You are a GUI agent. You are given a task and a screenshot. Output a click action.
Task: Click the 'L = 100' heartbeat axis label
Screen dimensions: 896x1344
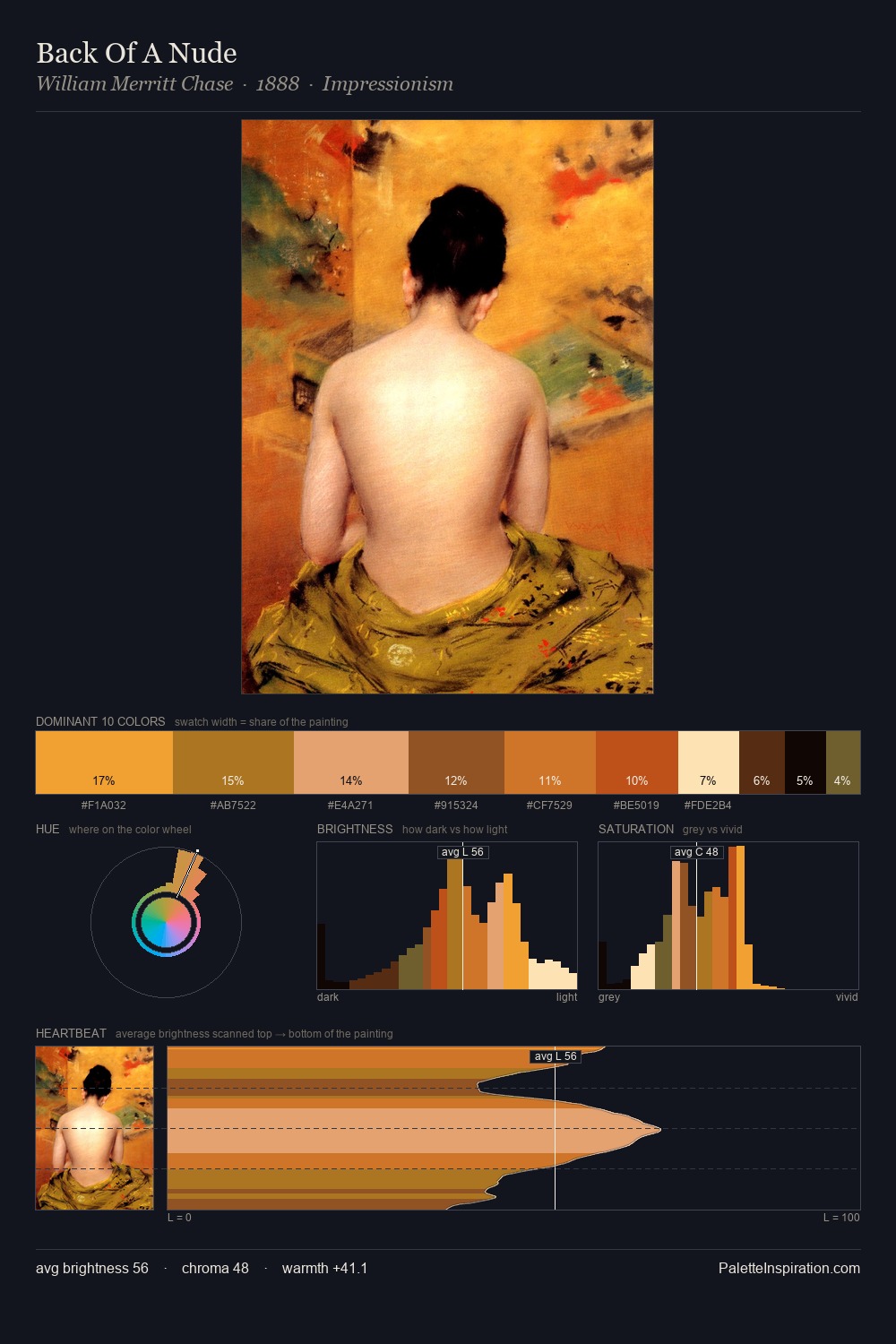point(841,1217)
